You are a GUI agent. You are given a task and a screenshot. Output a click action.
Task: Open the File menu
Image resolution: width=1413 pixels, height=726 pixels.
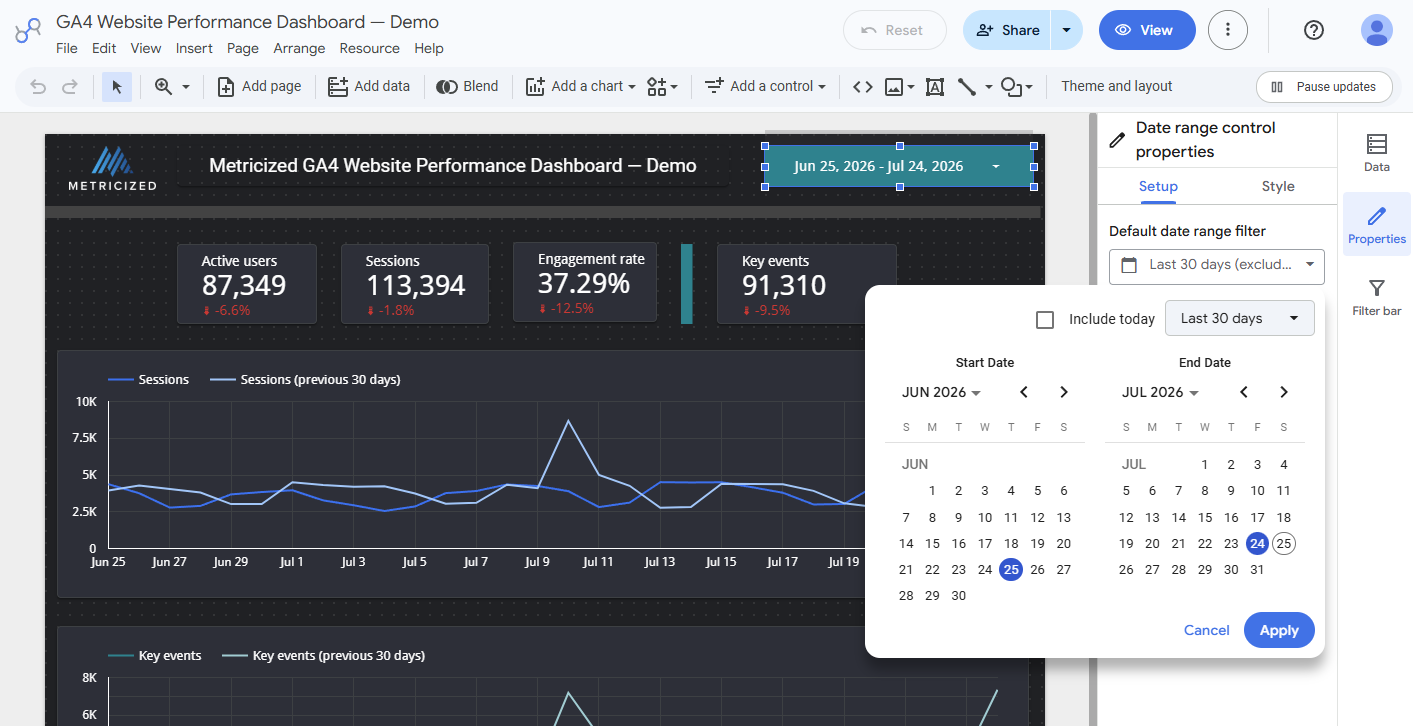click(67, 48)
